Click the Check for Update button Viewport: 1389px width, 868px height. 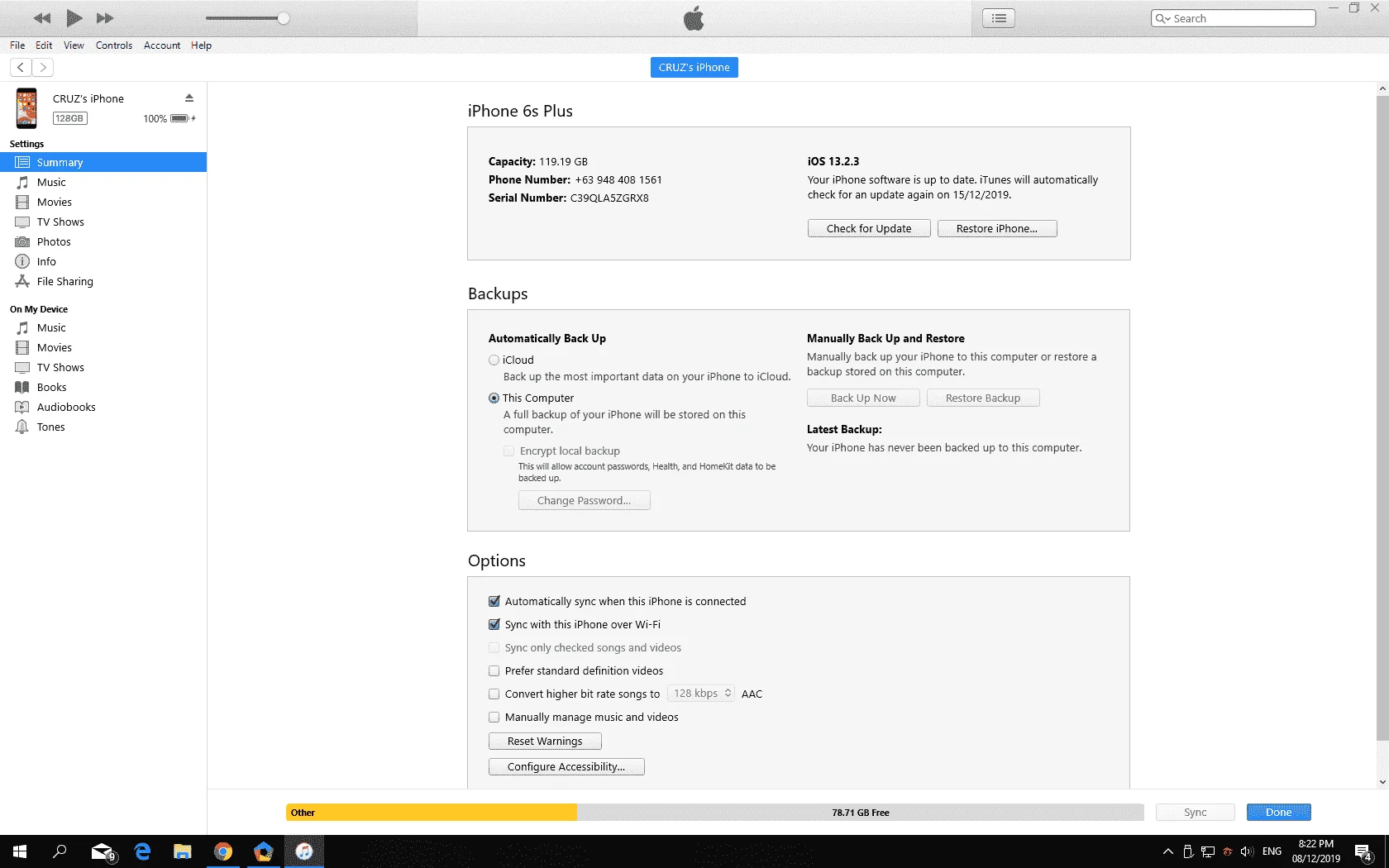[869, 228]
